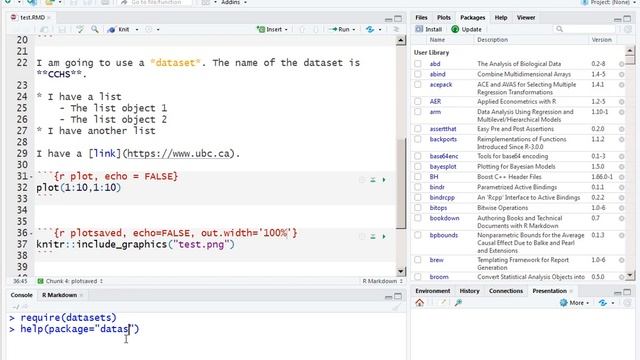Click the Install packages icon
Viewport: 640px width, 360px height.
pos(419,29)
